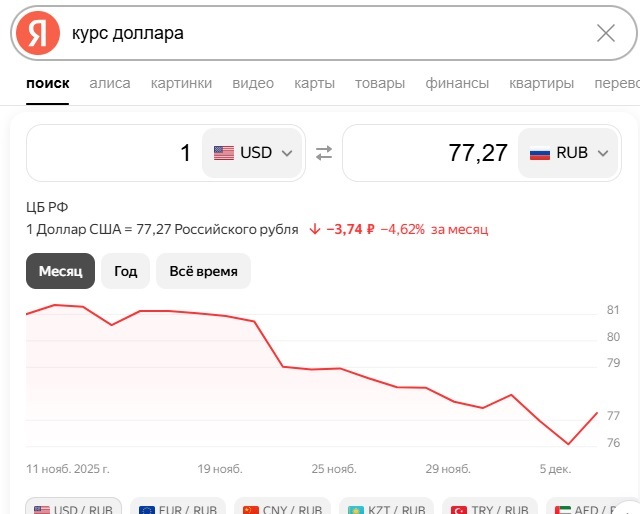This screenshot has height=514, width=640.
Task: Clear the search query with X
Action: 605,33
